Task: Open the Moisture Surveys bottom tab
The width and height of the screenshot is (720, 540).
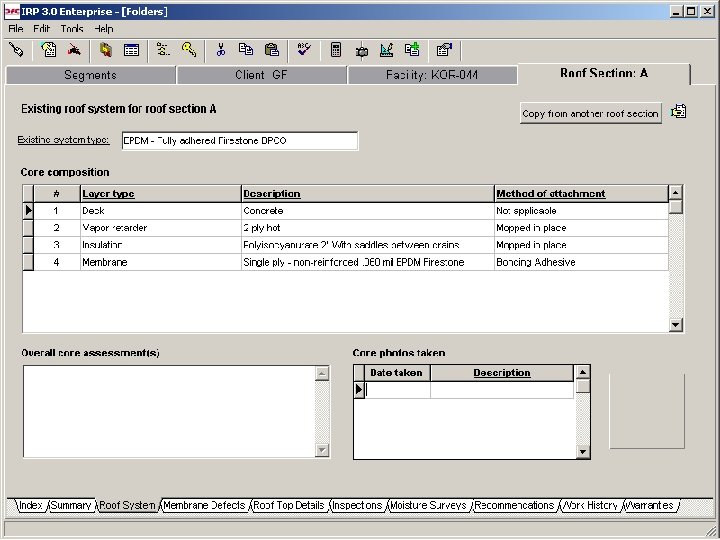Action: [x=428, y=506]
